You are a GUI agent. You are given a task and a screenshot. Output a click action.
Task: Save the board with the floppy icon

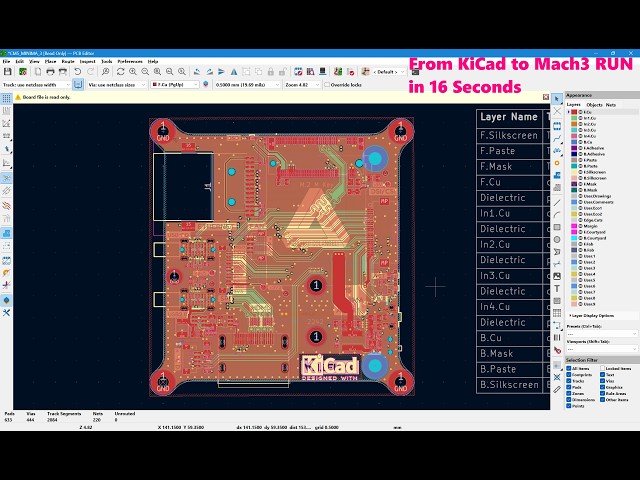[x=7, y=72]
